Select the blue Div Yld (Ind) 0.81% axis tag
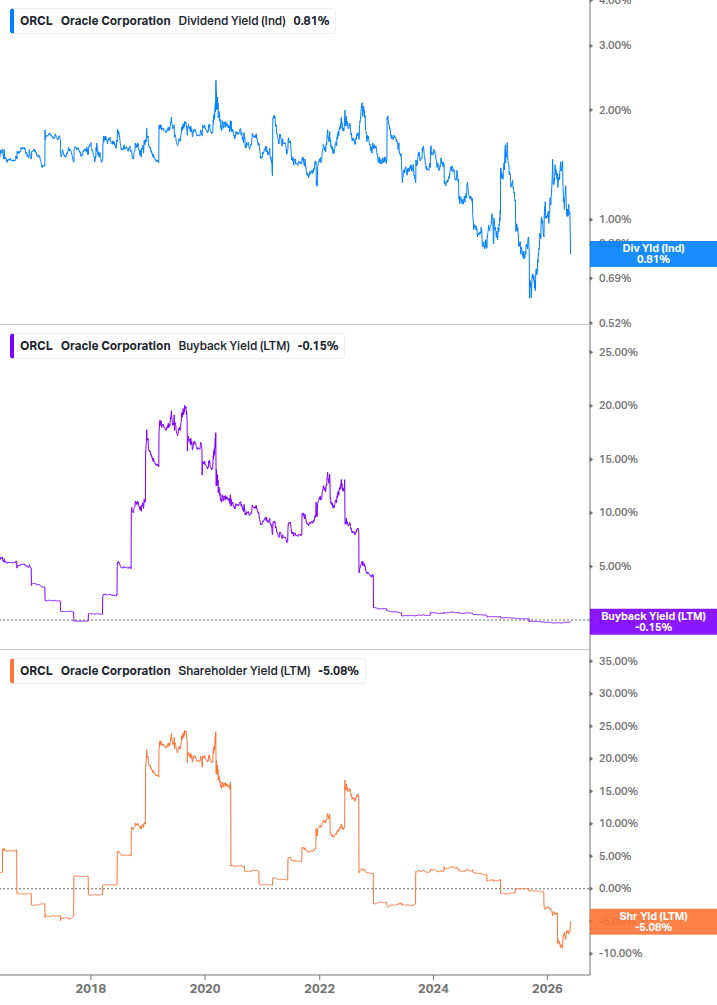Image resolution: width=717 pixels, height=1005 pixels. 653,254
